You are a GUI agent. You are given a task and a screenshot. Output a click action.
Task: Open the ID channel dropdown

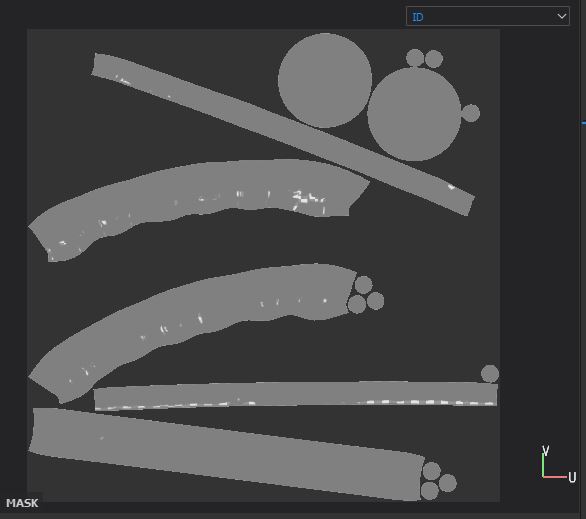(x=487, y=16)
